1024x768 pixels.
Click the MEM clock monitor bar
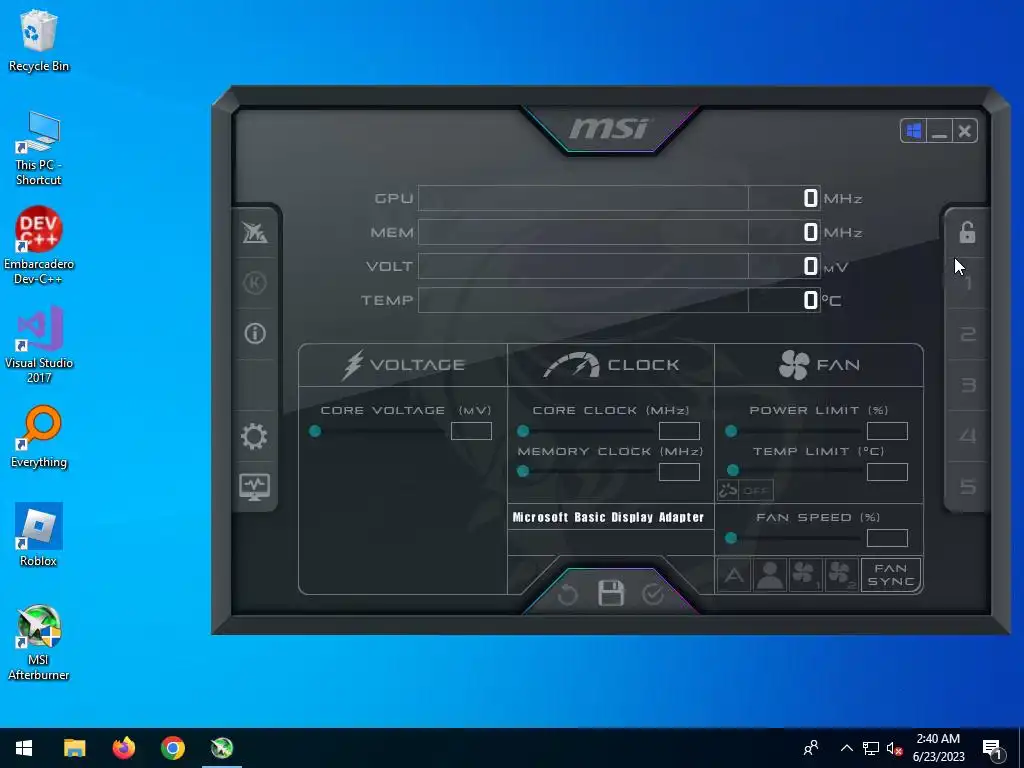[618, 232]
